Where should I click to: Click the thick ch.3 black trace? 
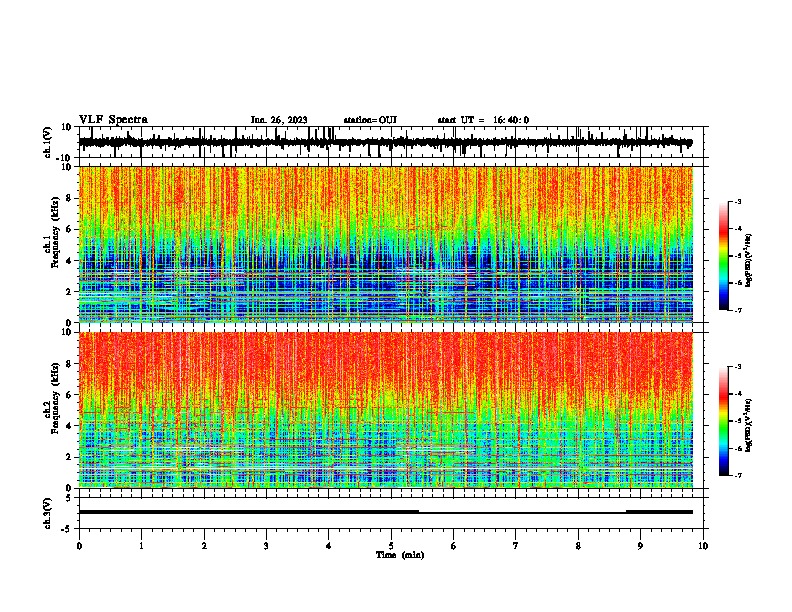pos(385,512)
